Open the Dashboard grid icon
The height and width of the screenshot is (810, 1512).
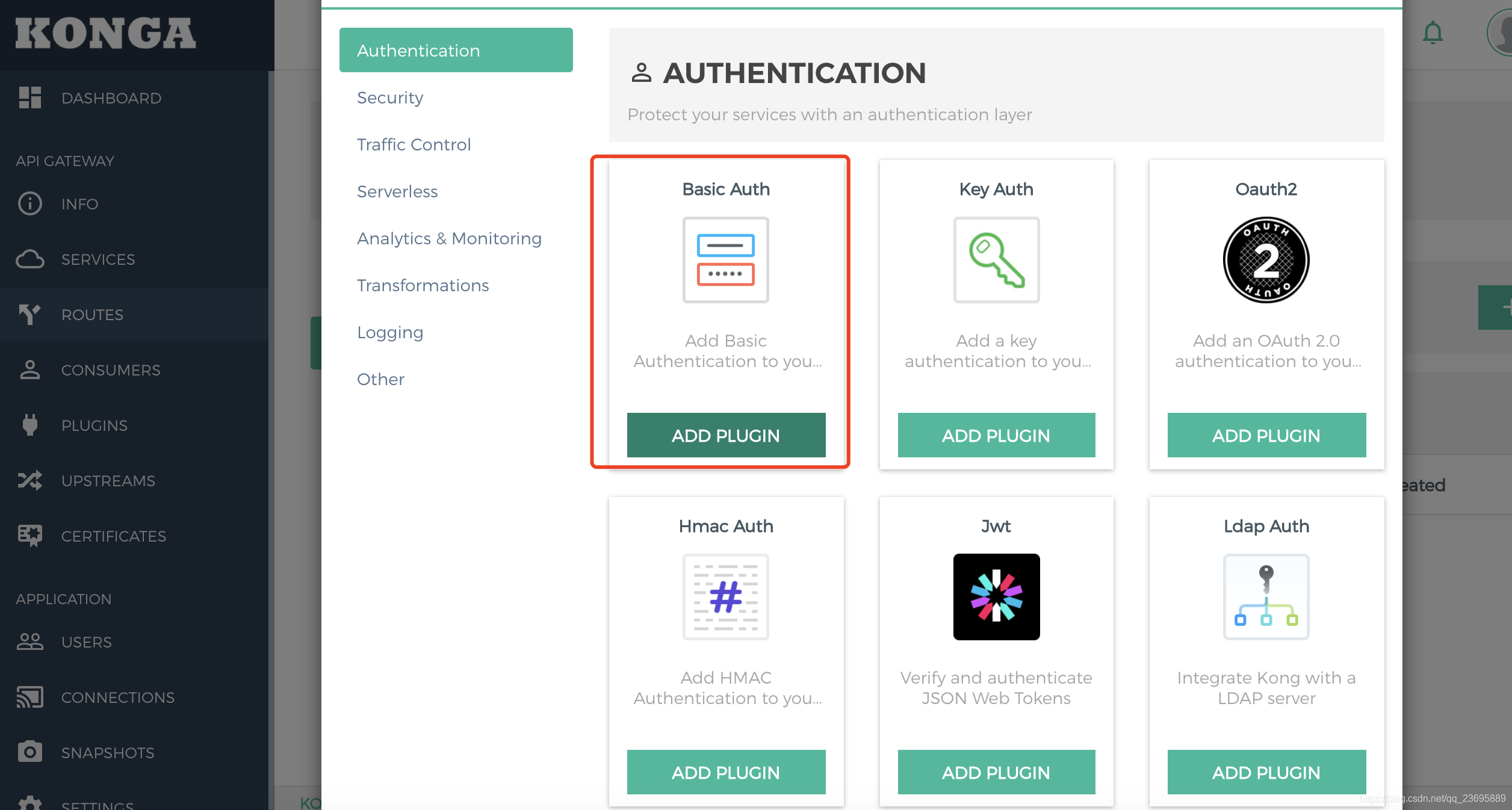pyautogui.click(x=29, y=97)
